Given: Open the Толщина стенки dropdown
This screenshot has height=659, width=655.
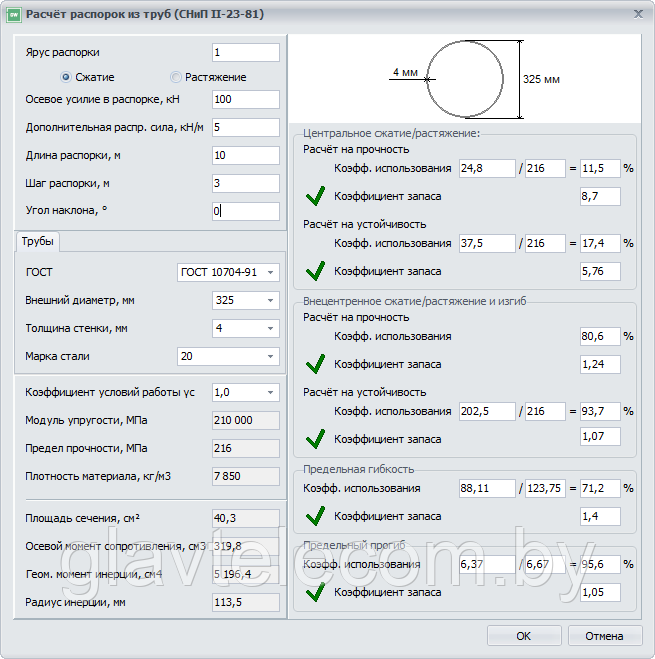Looking at the screenshot, I should 246,328.
